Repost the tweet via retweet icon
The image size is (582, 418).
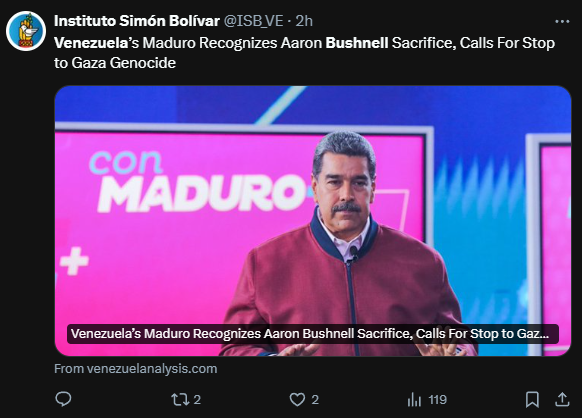(x=180, y=400)
